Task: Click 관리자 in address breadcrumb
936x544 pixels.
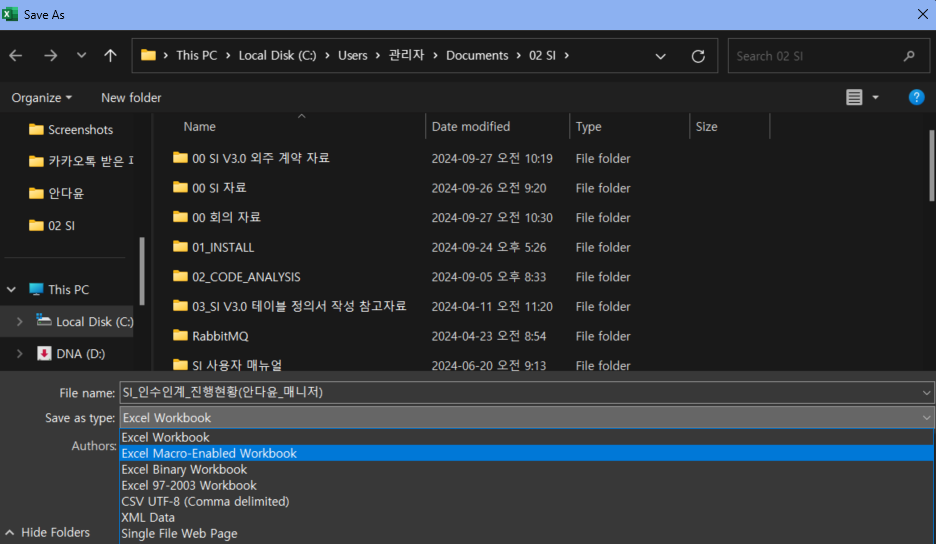Action: click(x=407, y=56)
